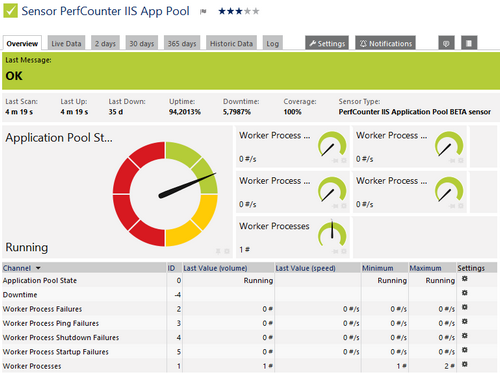Screen dimensions: 500x374
Task: Select the Worker Process Shutdown Failures channel name
Action: coord(61,338)
